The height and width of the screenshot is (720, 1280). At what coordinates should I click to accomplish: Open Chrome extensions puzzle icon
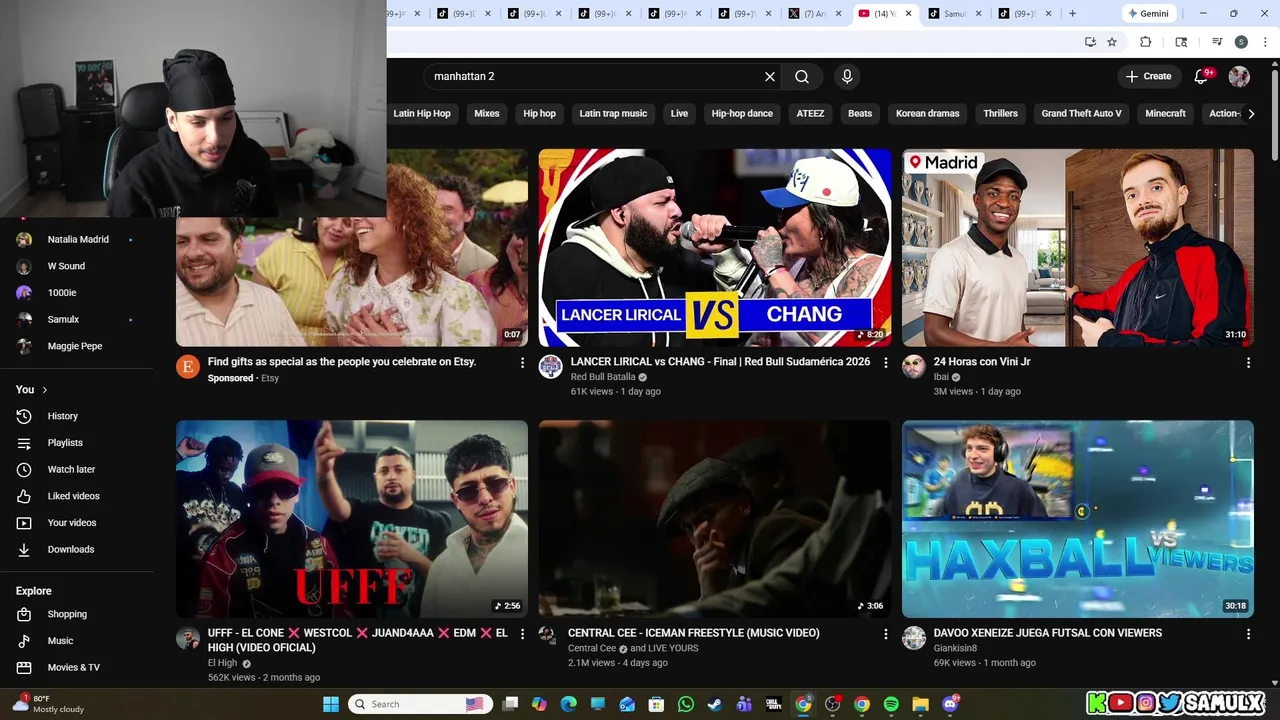1146,42
